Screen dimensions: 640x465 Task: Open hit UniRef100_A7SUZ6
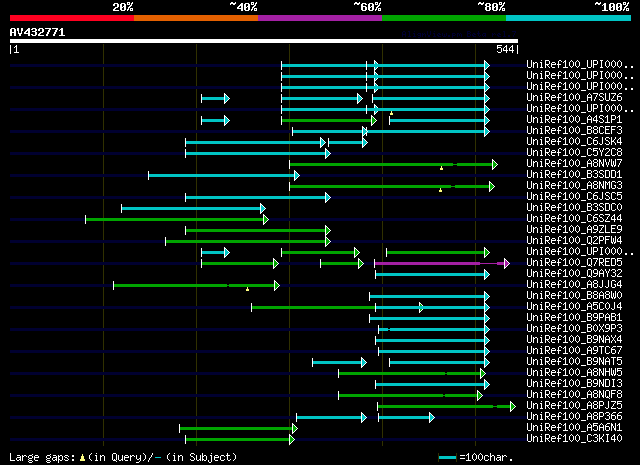(x=574, y=97)
